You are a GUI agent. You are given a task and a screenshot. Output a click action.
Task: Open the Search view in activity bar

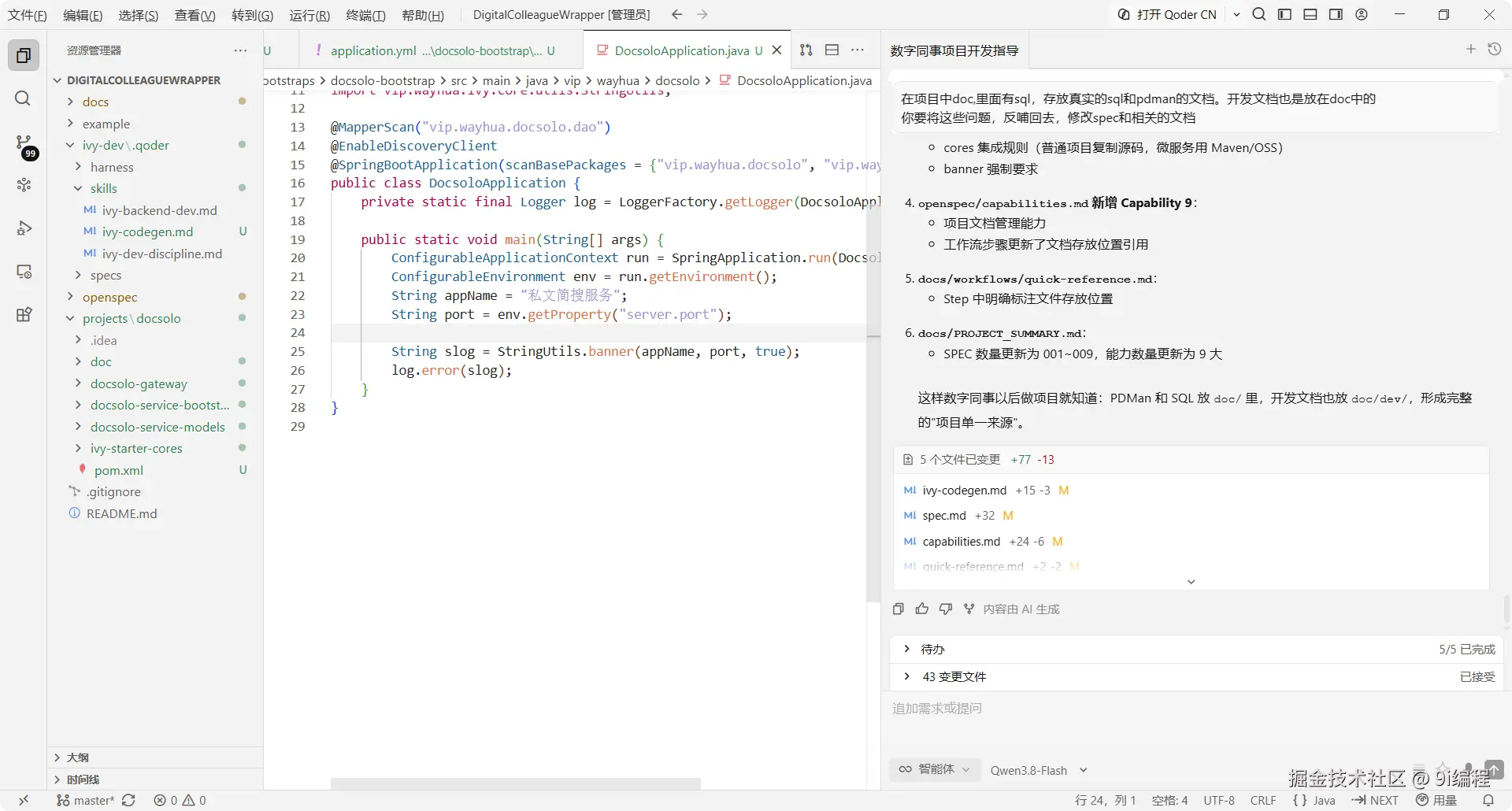[24, 98]
